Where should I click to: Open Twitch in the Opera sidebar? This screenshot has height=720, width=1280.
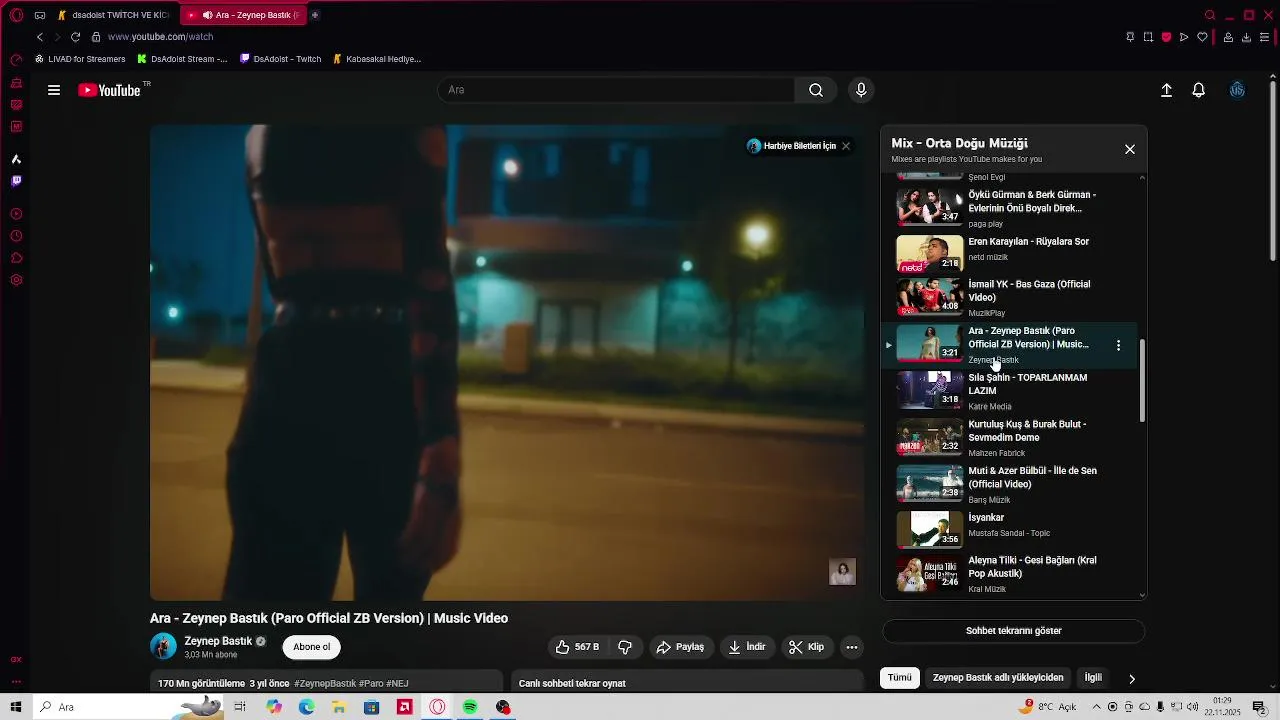pos(16,181)
